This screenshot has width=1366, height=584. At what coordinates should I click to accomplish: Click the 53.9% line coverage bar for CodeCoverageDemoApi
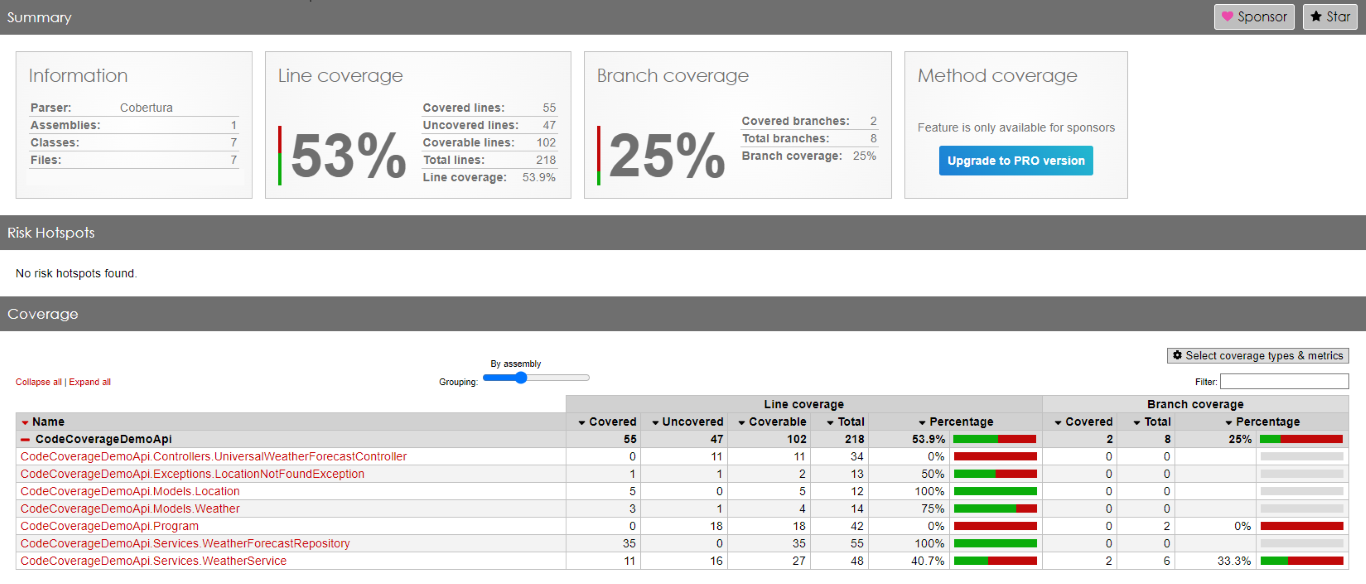(x=995, y=439)
